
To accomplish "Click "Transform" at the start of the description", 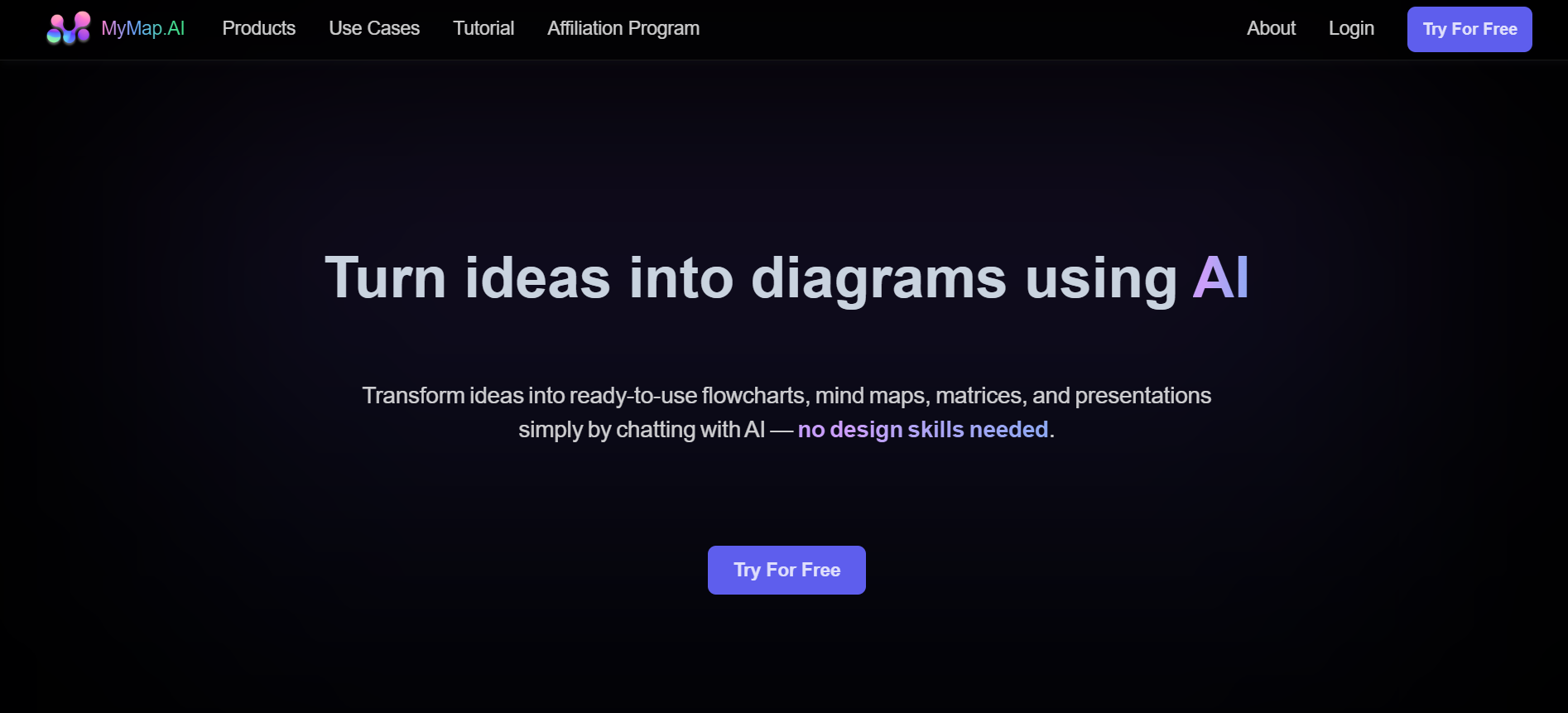I will (x=413, y=396).
